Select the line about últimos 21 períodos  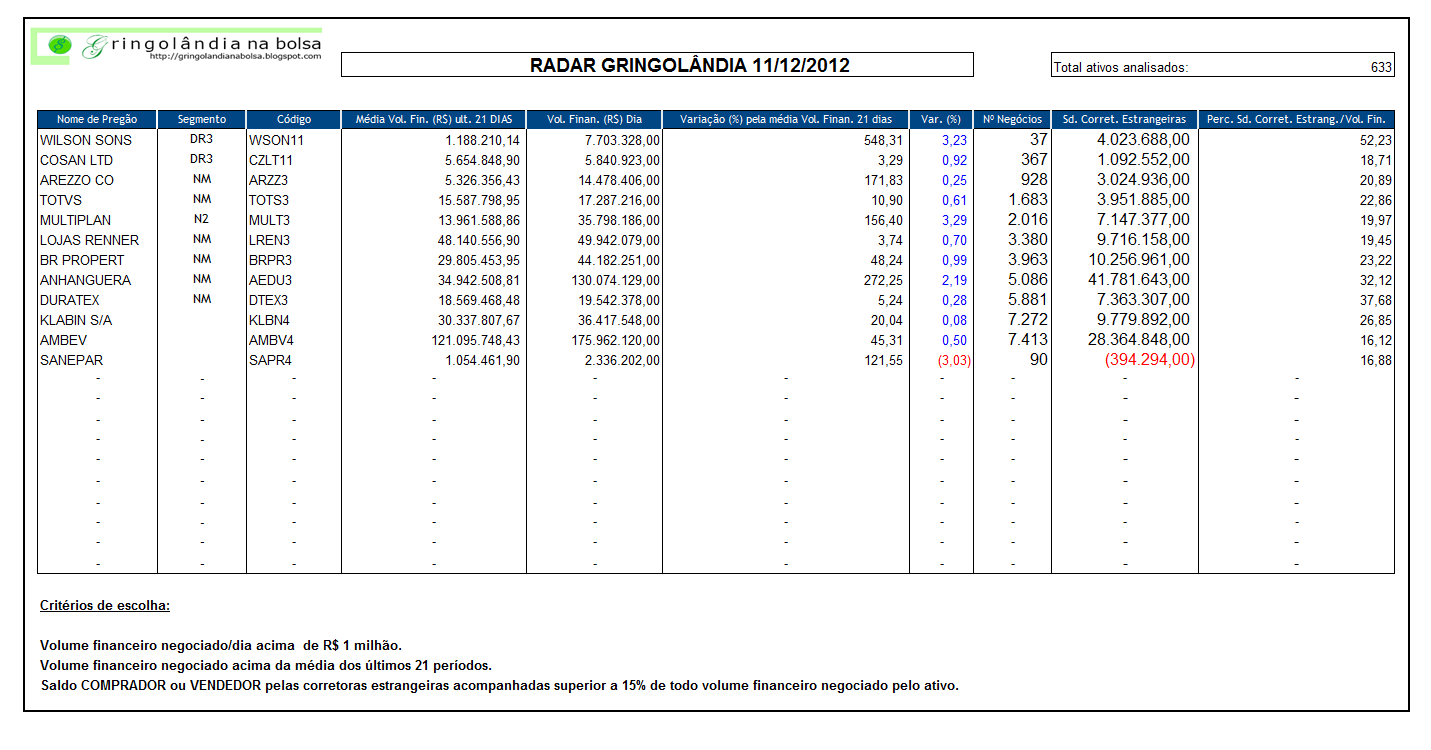click(x=266, y=665)
